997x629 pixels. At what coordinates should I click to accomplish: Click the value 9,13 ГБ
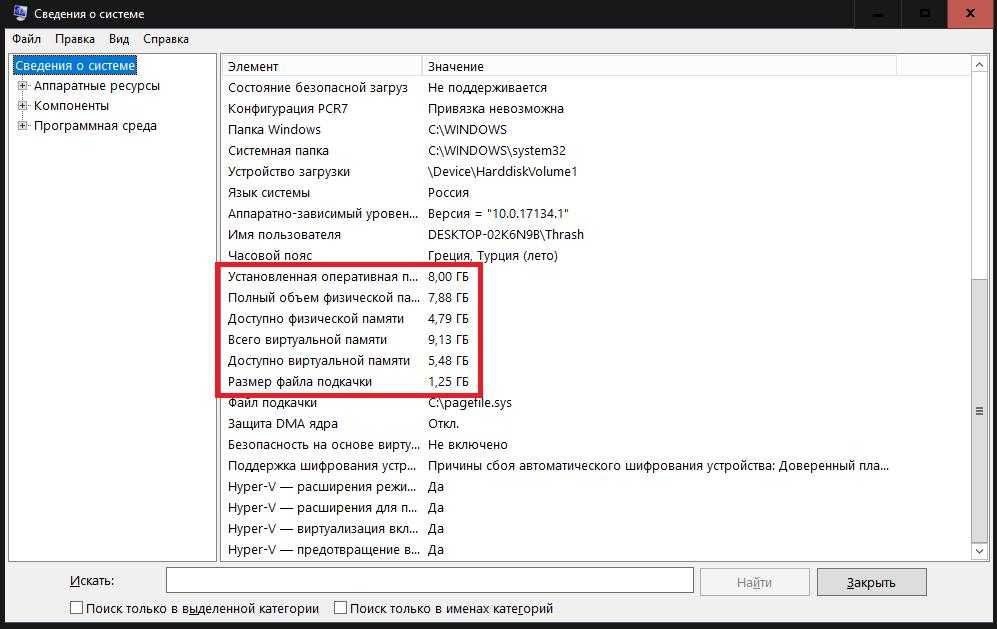click(448, 340)
